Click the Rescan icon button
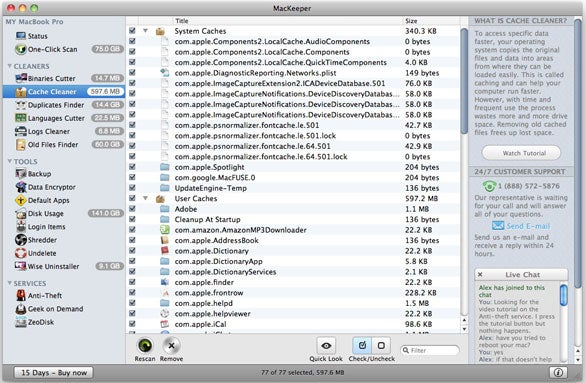Screen dimensions: 586x383 145,345
